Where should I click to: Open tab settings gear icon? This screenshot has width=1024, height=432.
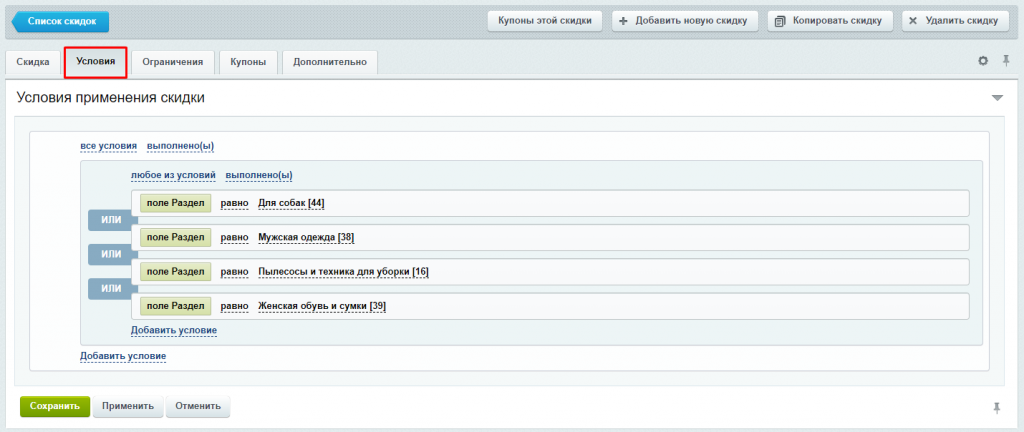point(983,61)
